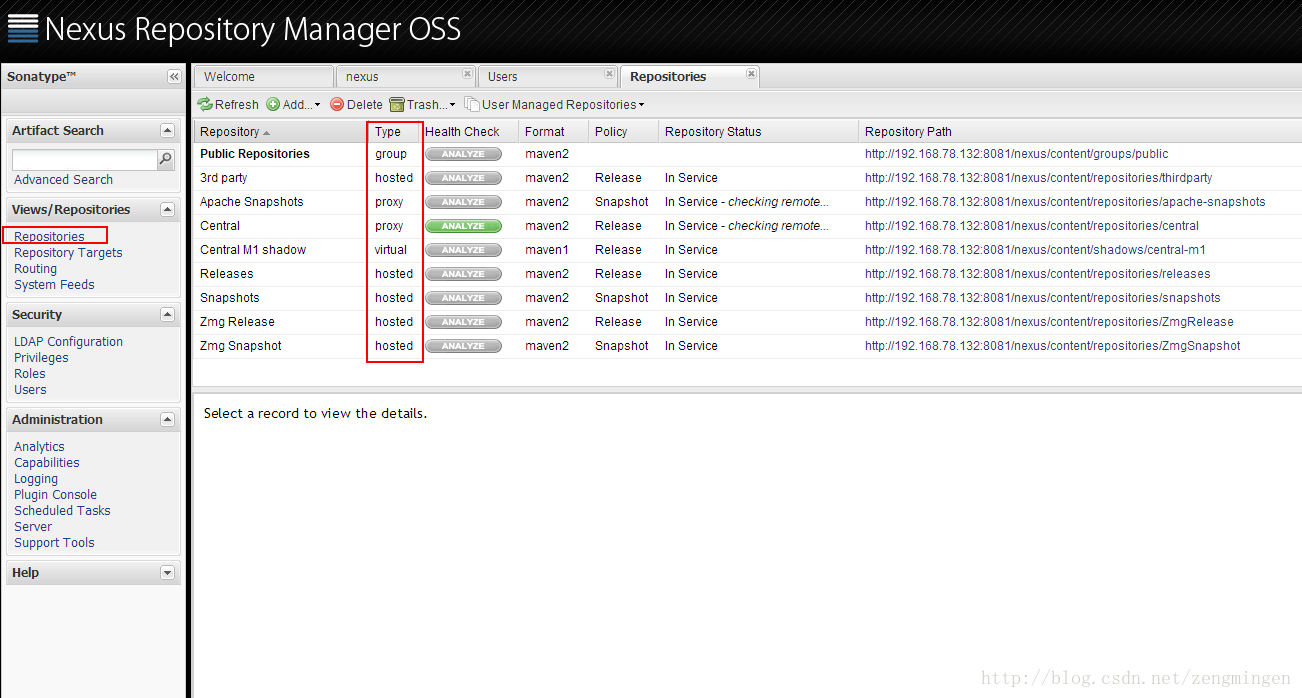This screenshot has width=1302, height=698.
Task: Open the Logging link
Action: pos(36,479)
